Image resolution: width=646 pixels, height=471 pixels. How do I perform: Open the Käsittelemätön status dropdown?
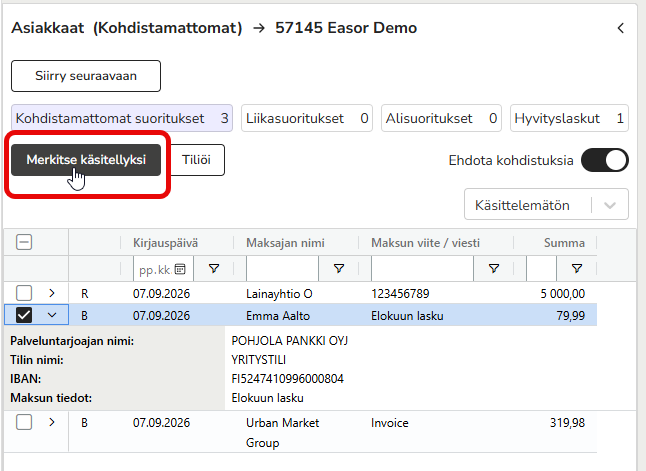coord(546,205)
